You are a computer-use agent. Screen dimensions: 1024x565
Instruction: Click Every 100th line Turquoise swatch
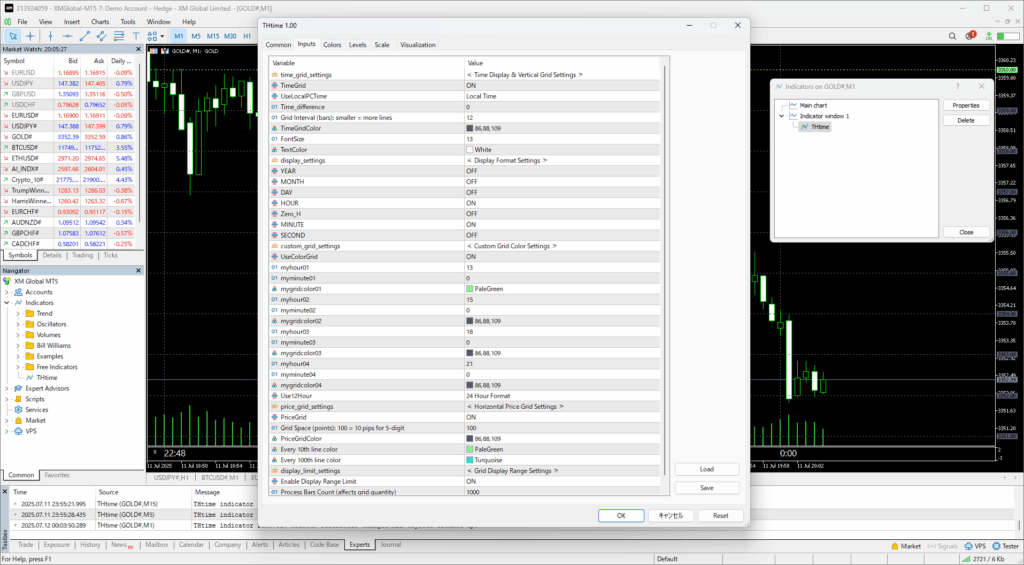(470, 460)
